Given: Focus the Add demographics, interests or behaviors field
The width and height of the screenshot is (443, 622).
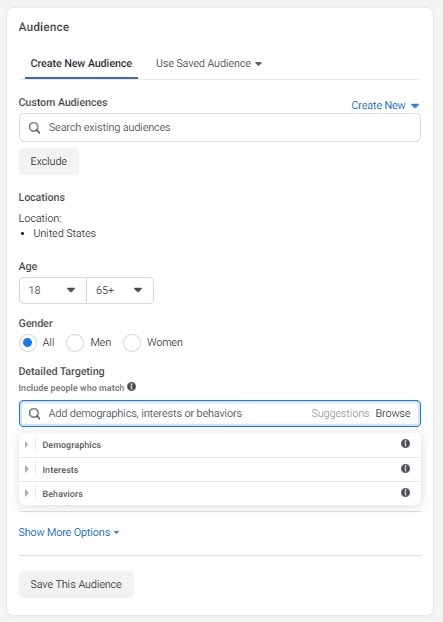Looking at the screenshot, I should (x=220, y=414).
